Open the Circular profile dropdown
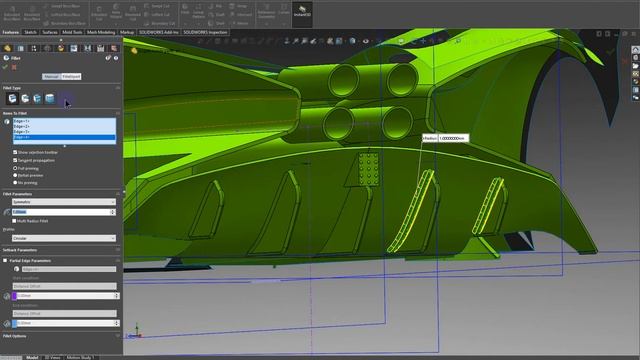The width and height of the screenshot is (640, 360). click(x=64, y=238)
